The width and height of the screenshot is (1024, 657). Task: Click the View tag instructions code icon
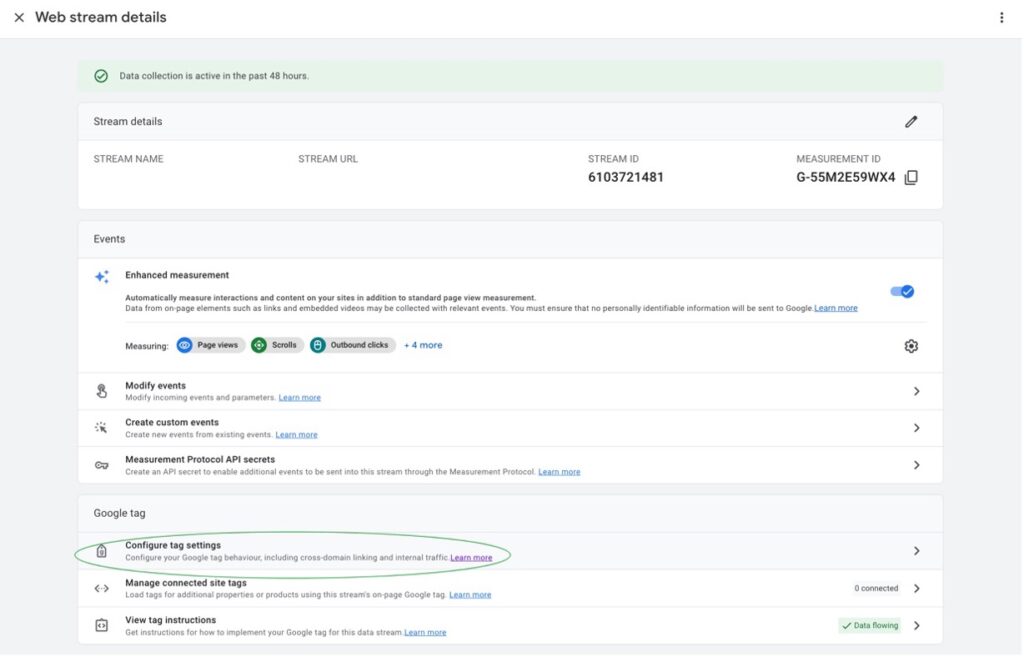pyautogui.click(x=101, y=625)
